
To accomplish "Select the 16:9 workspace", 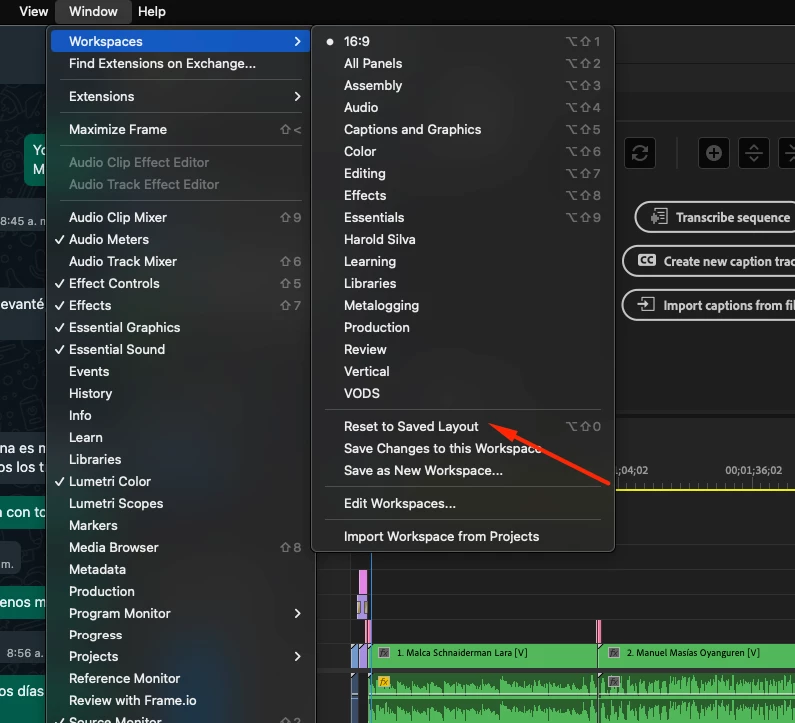I will [x=463, y=42].
